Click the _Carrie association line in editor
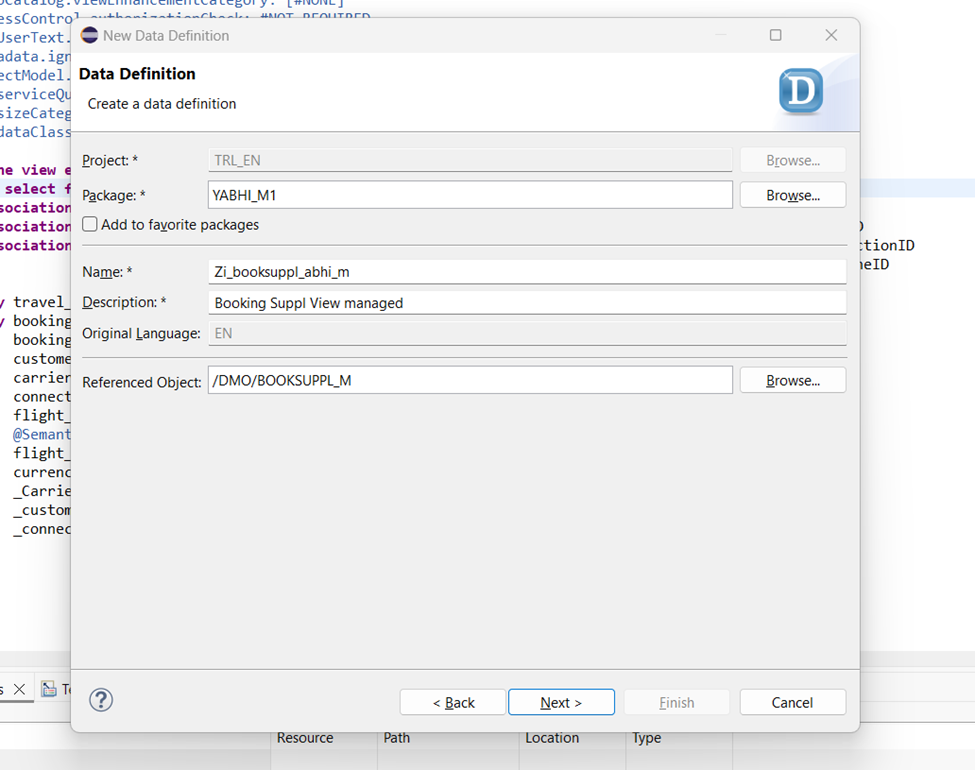975x770 pixels. (x=42, y=491)
